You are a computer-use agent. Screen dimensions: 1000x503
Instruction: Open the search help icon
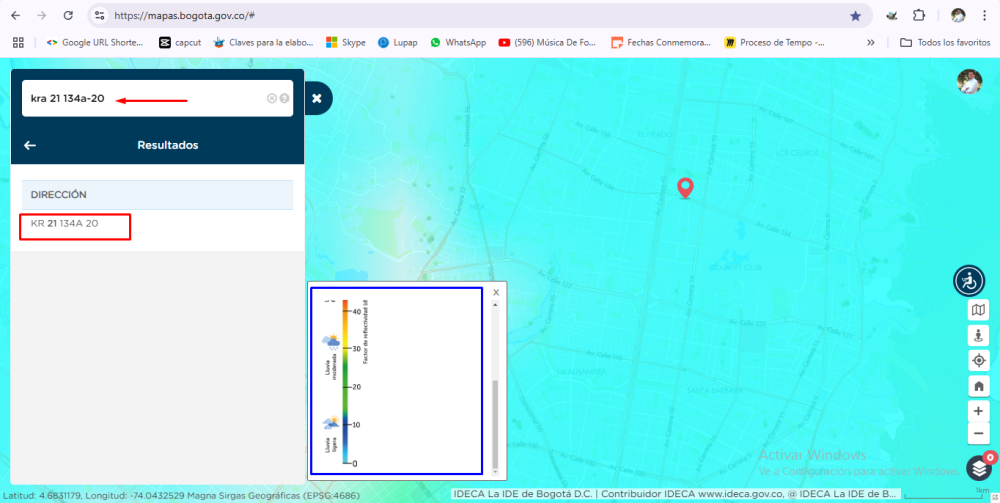[284, 98]
